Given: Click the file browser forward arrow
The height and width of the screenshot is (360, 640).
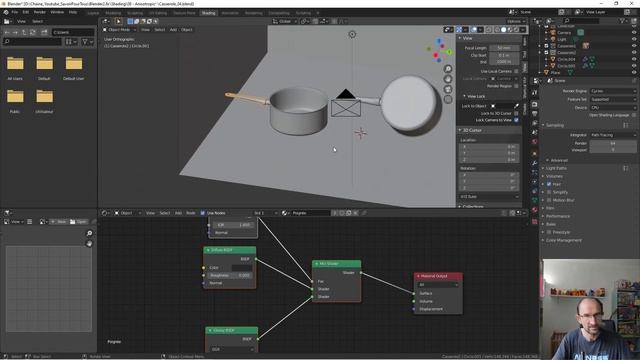Looking at the screenshot, I should [x=16, y=32].
